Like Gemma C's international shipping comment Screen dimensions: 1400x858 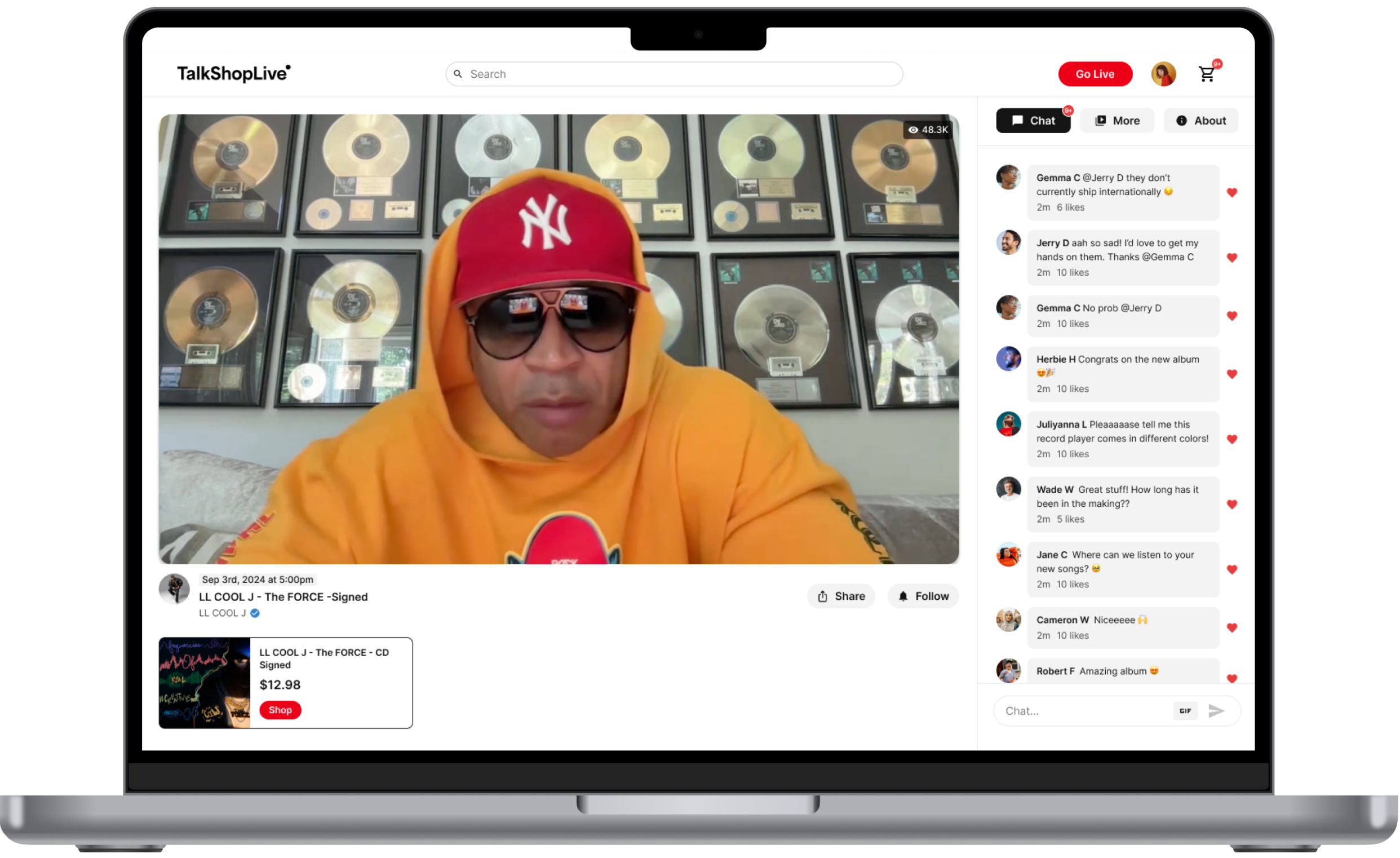pos(1233,193)
